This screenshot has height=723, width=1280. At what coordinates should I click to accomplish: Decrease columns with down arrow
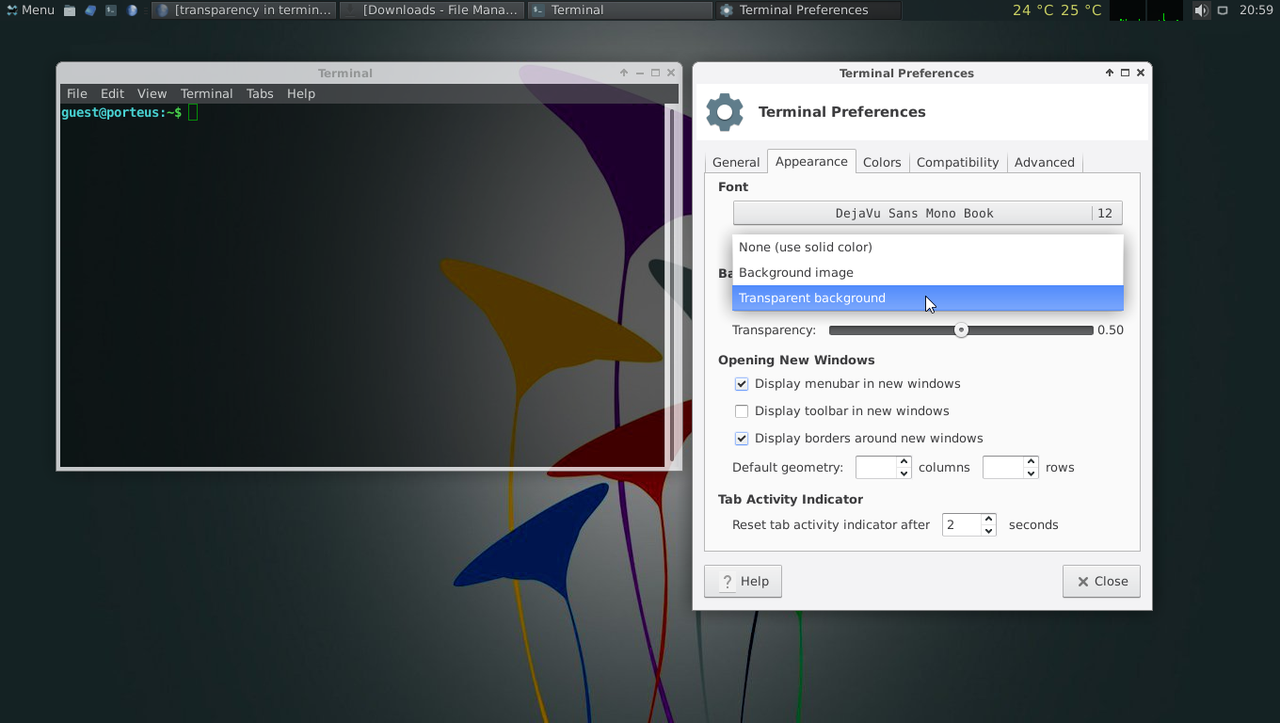(904, 473)
